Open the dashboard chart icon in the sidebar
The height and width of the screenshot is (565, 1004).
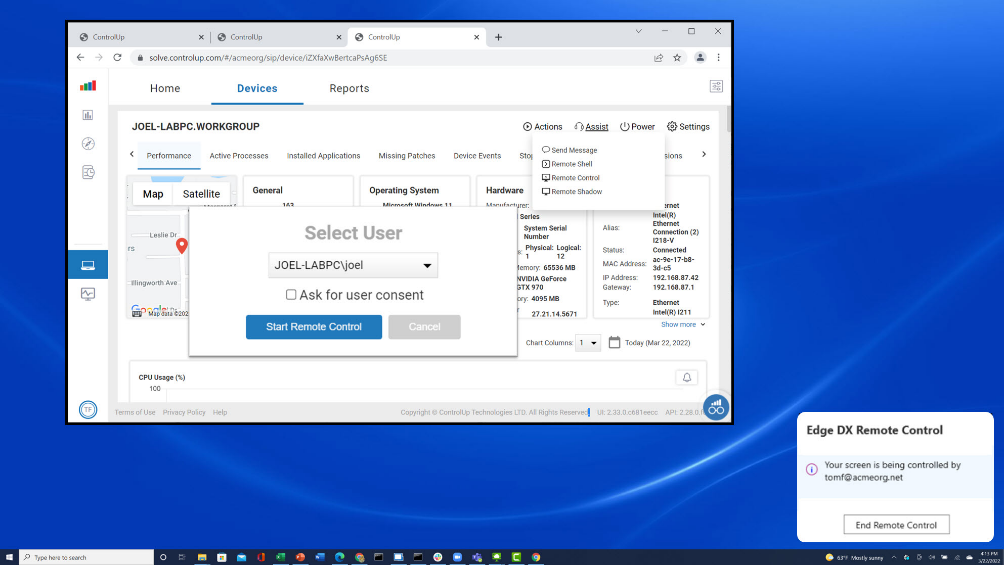click(x=88, y=115)
